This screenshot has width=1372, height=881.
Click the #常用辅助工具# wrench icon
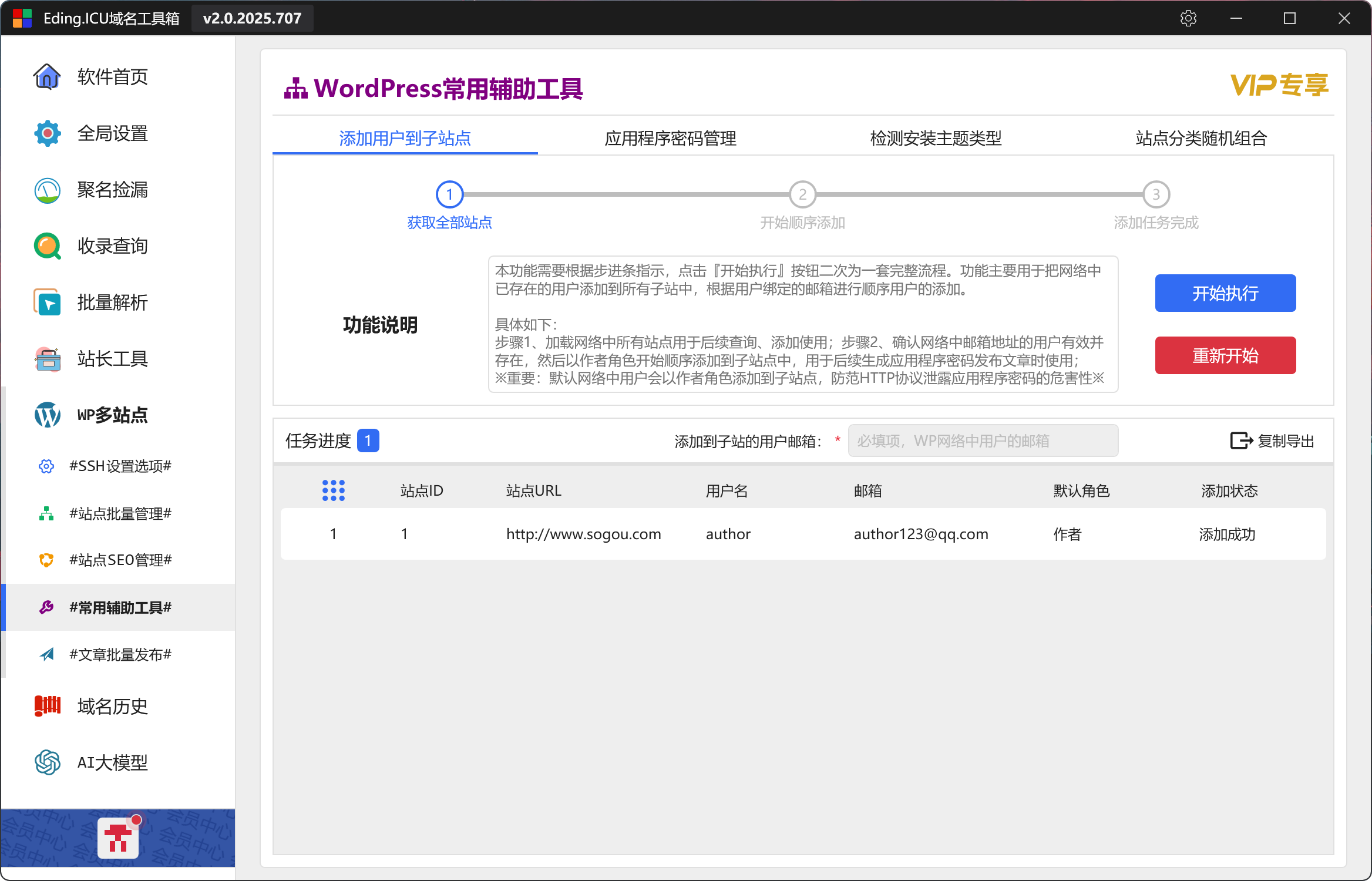(x=46, y=607)
